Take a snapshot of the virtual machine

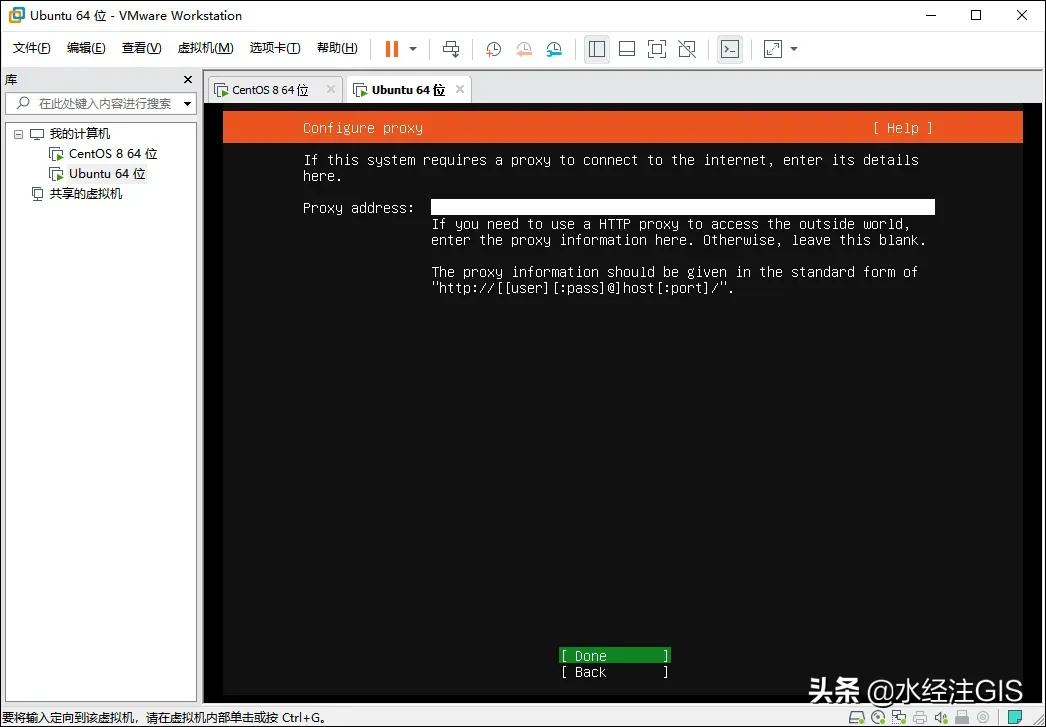(x=493, y=48)
